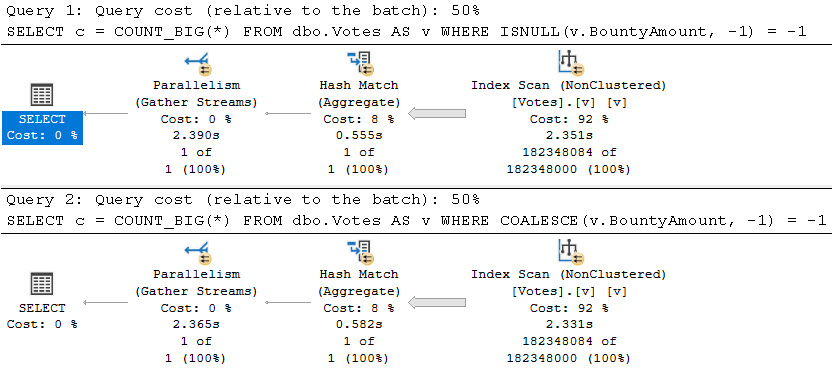Click the 0.582s Hash Match timing in Query 2
The width and height of the screenshot is (832, 369).
[359, 324]
